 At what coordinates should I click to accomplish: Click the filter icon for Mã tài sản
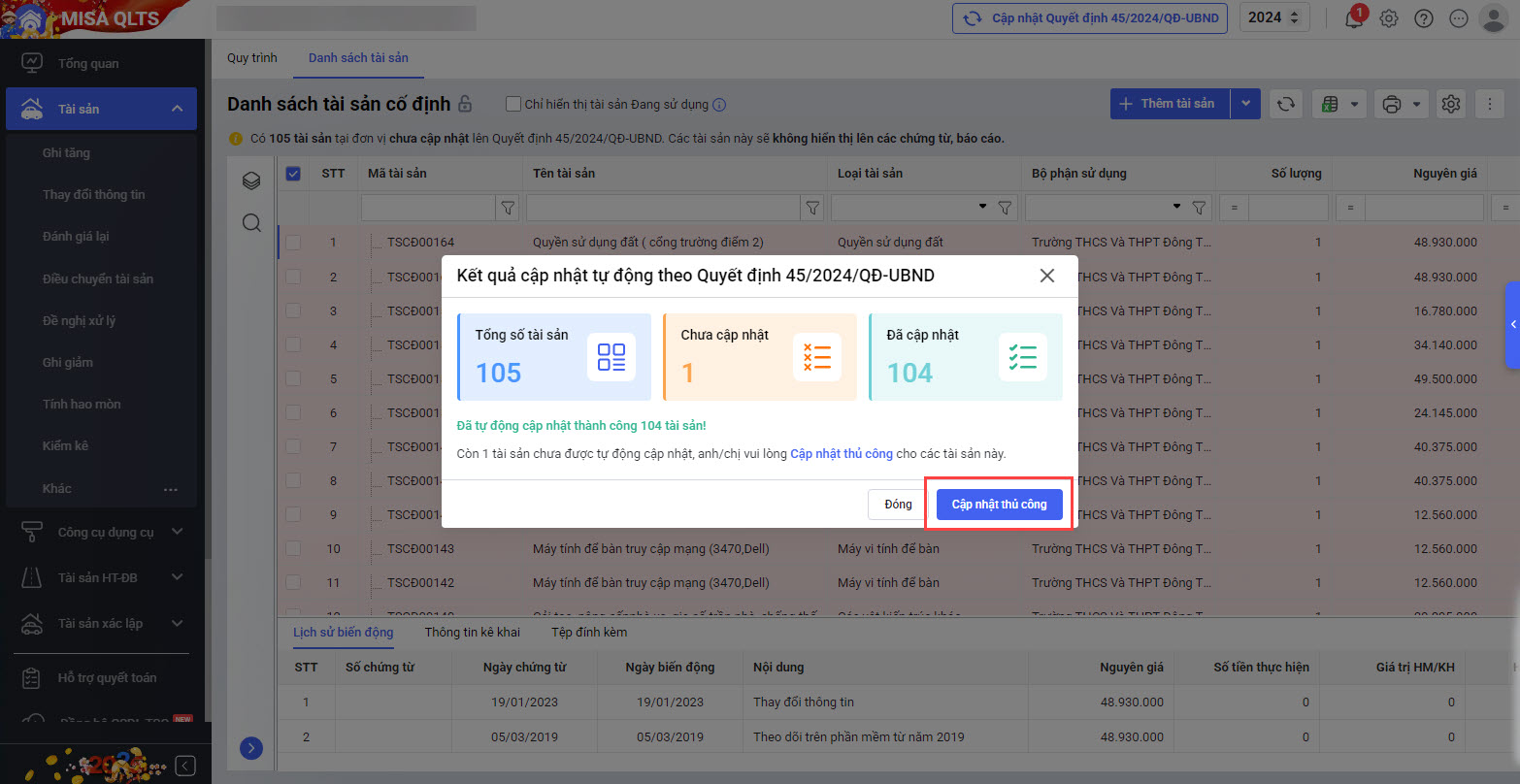508,208
